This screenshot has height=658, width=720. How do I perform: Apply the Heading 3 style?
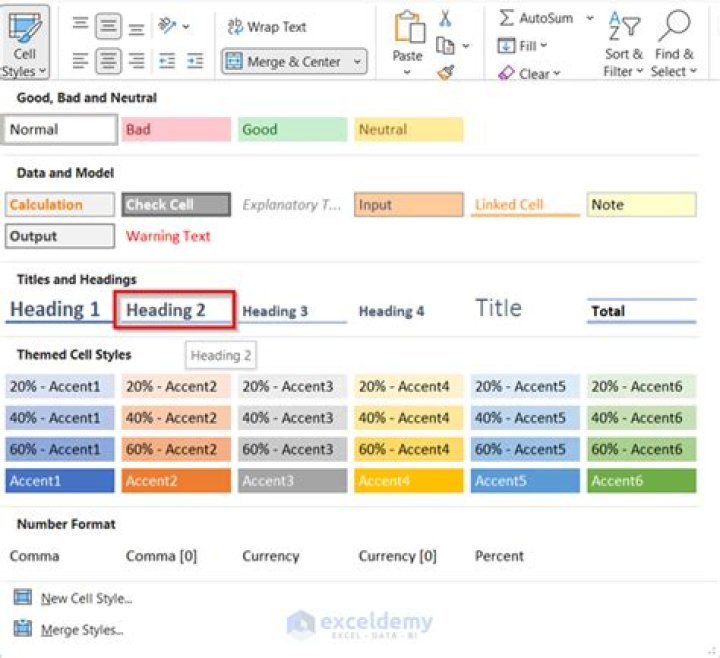292,310
